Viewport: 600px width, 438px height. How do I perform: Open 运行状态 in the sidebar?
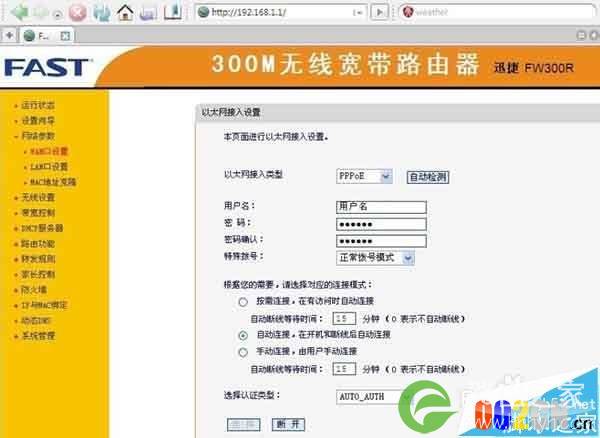point(38,105)
